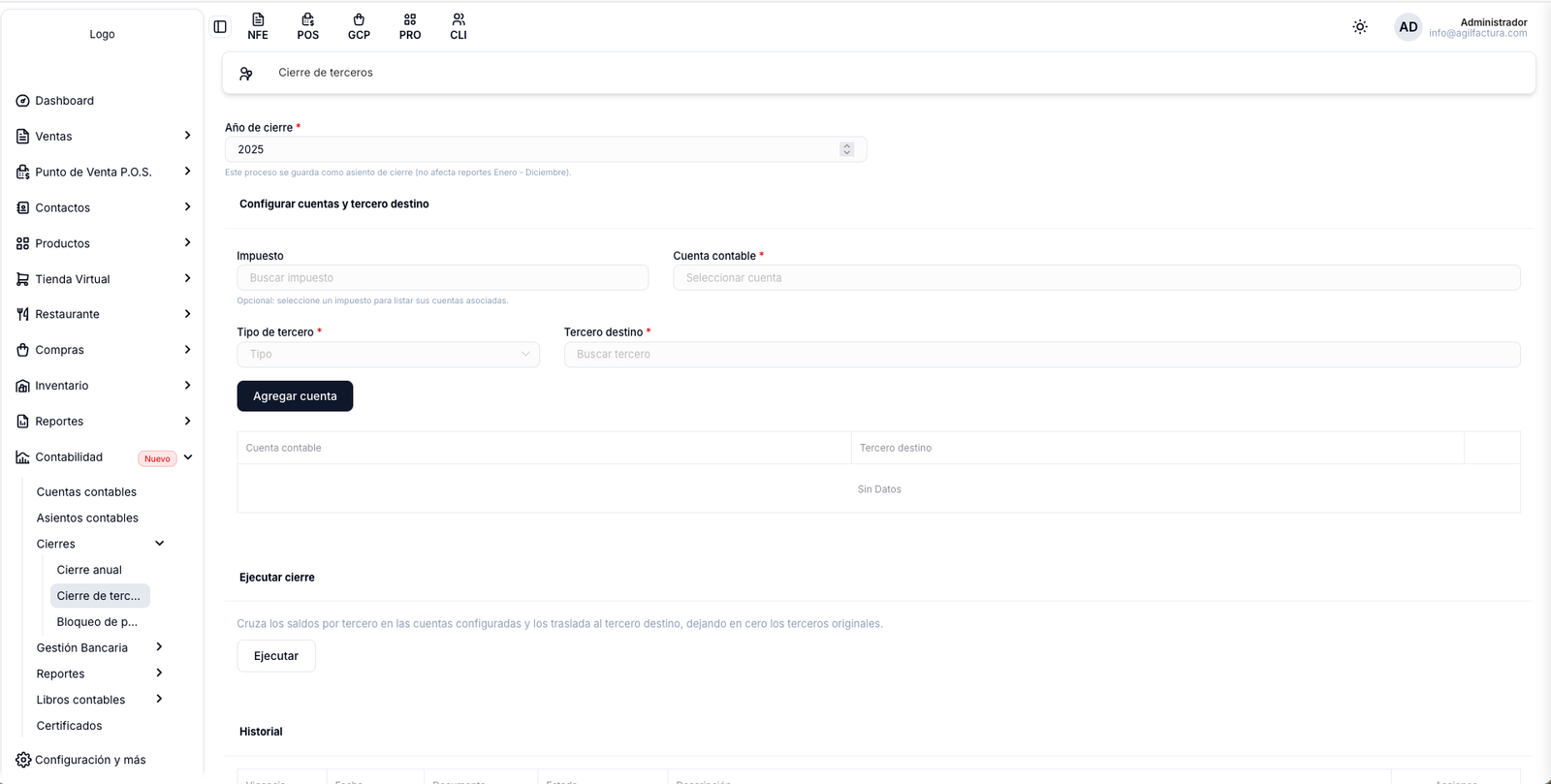Collapse the Cierres submenu
The image size is (1551, 784).
point(160,544)
